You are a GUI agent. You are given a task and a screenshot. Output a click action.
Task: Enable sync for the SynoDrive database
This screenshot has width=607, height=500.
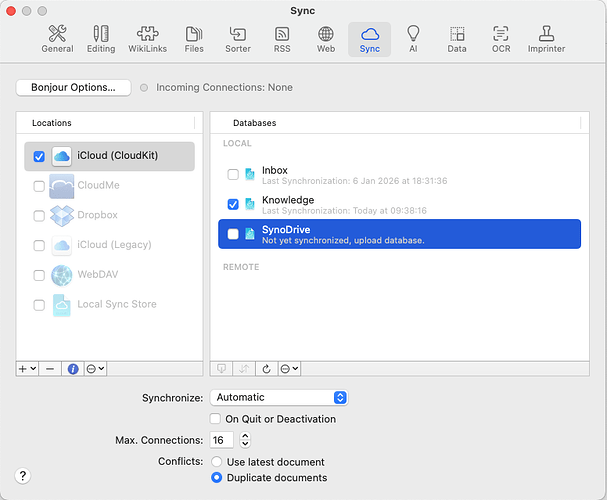[233, 234]
